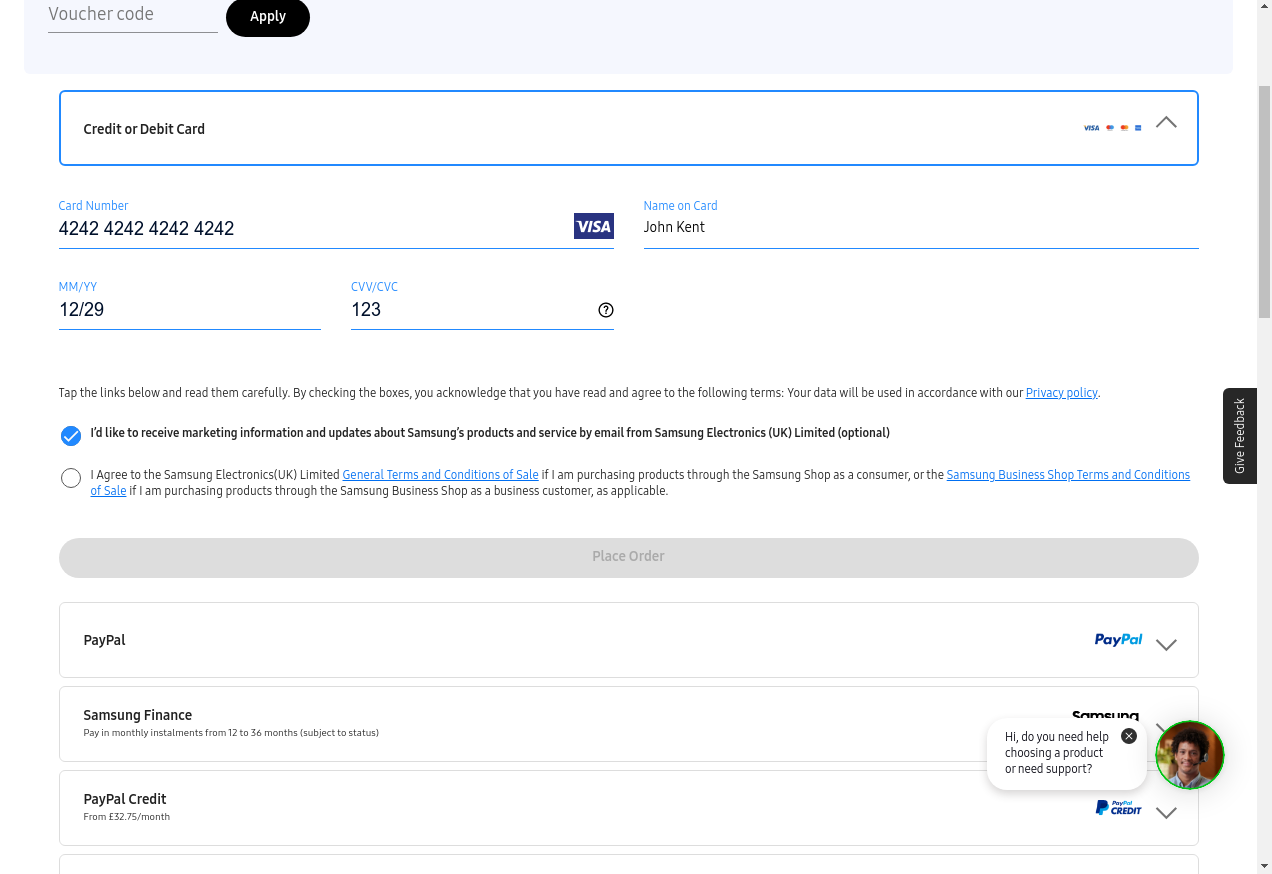Click the VISA logo in card number field
Viewport: 1272px width, 874px height.
[593, 227]
